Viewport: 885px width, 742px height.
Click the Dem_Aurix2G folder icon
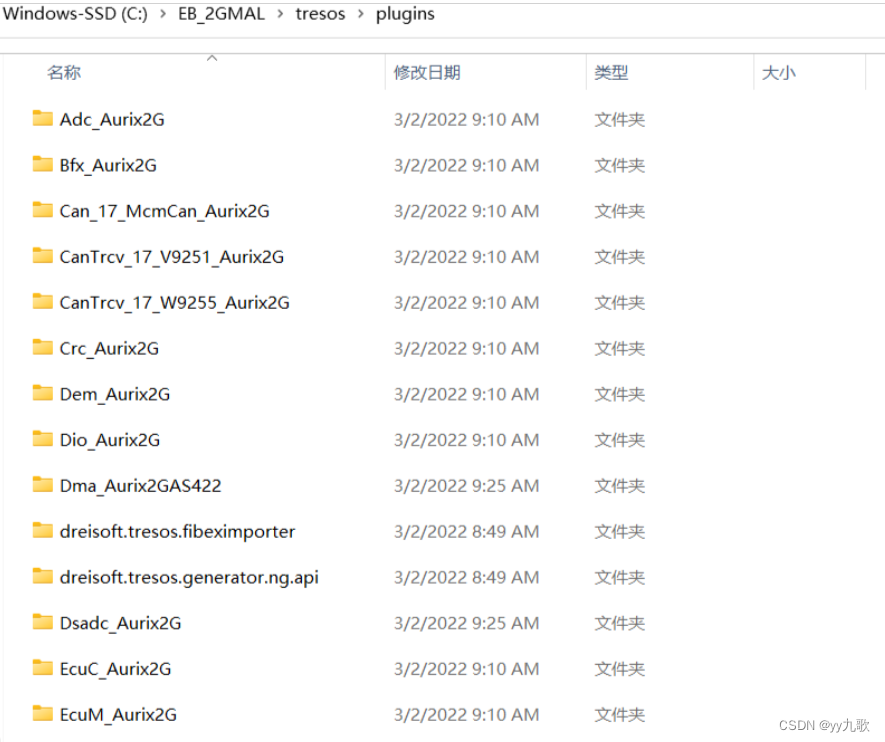[x=42, y=393]
